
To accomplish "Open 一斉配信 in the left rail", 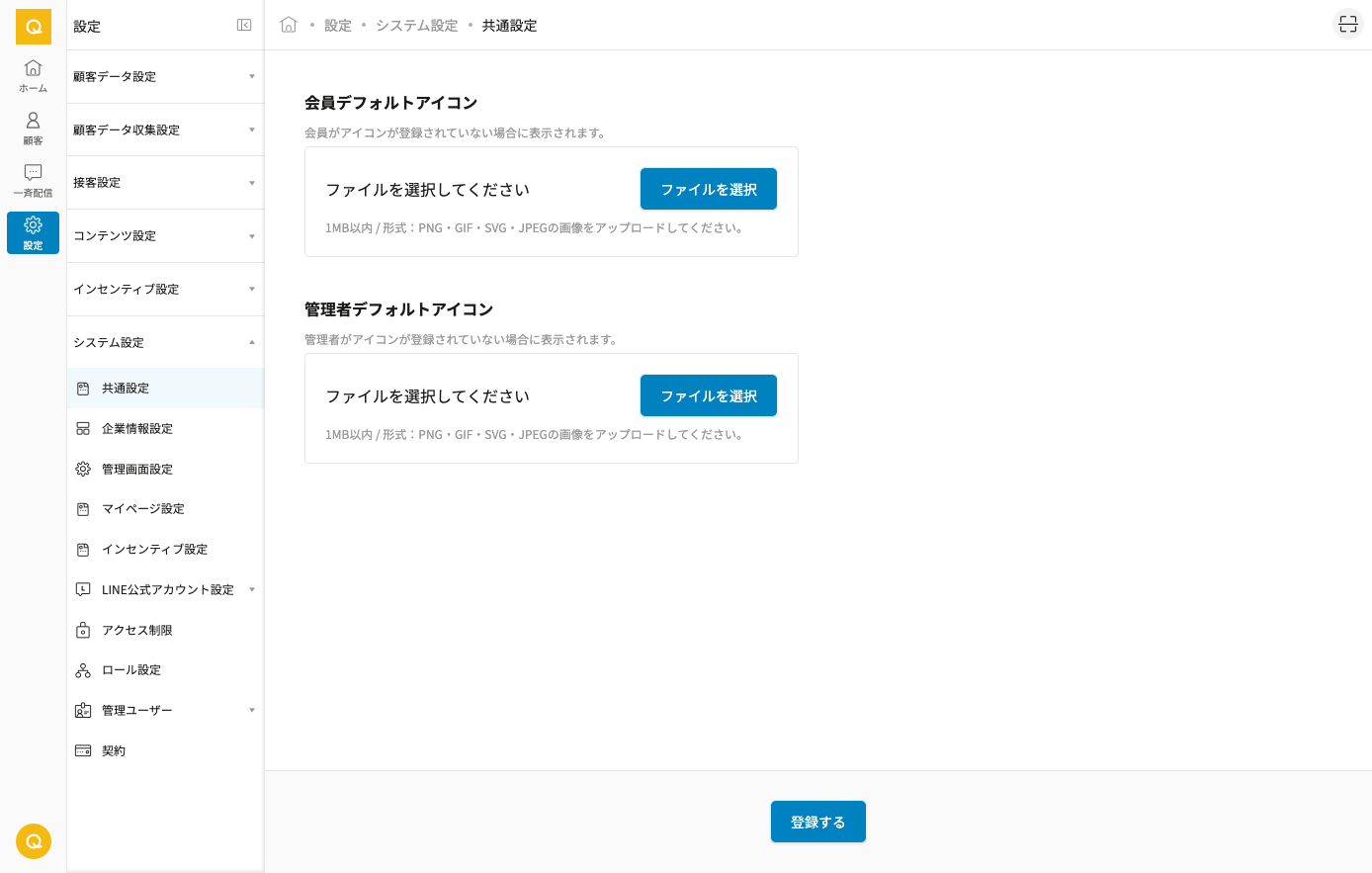I will 33,180.
